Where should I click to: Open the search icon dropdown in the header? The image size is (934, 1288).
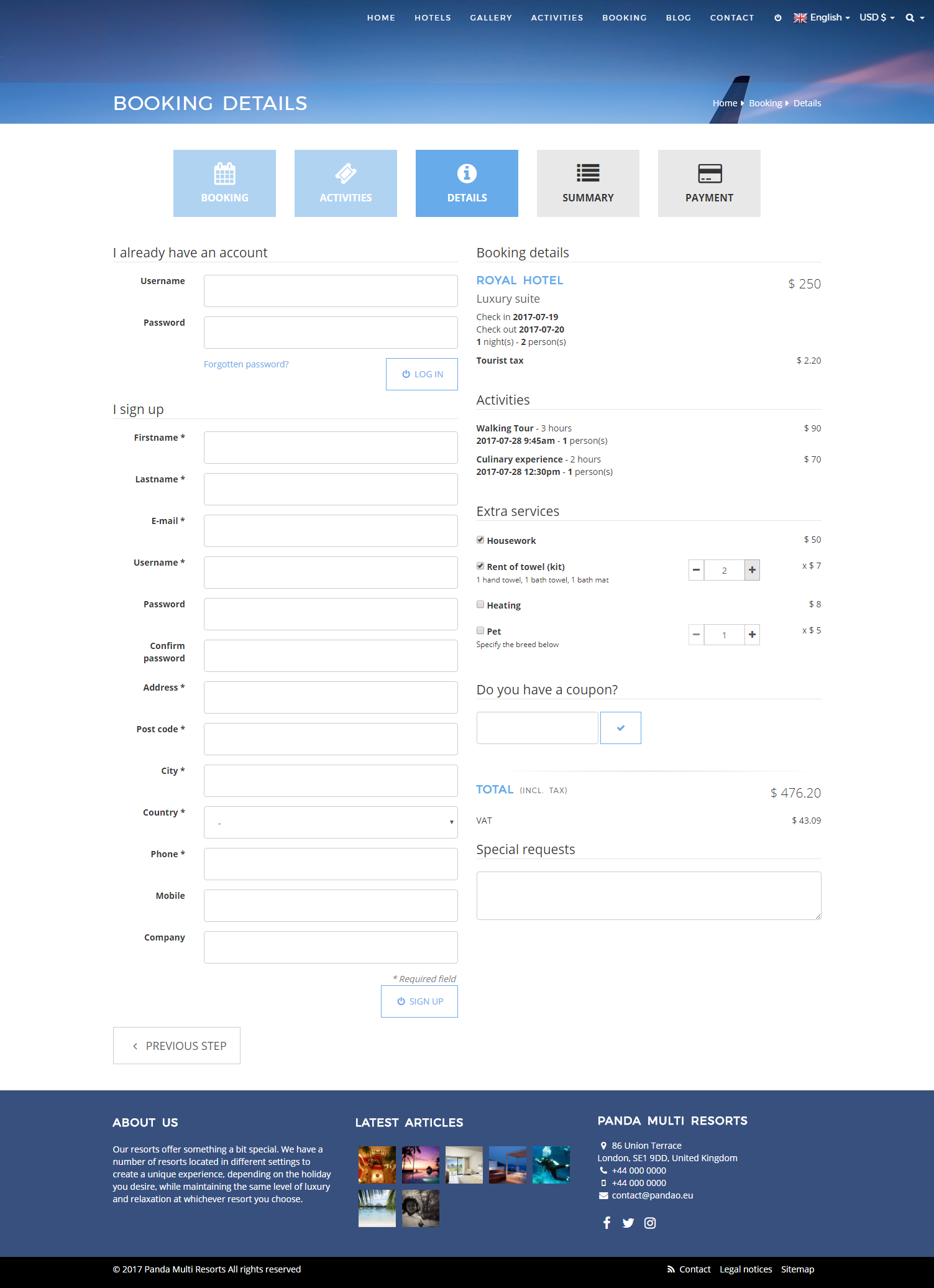pyautogui.click(x=915, y=18)
